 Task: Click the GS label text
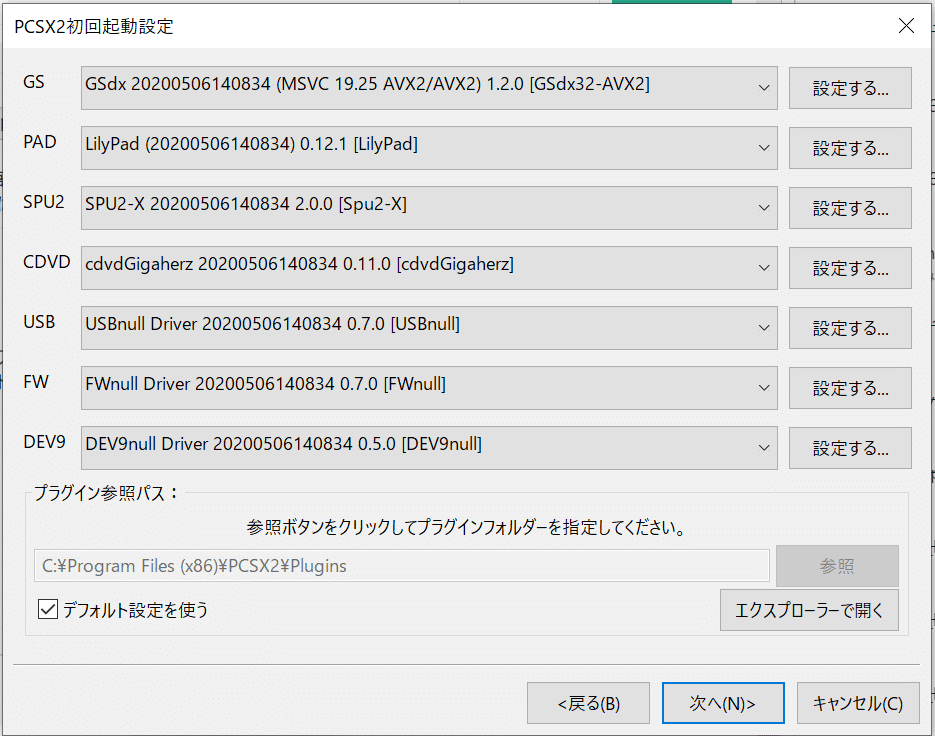pyautogui.click(x=33, y=82)
